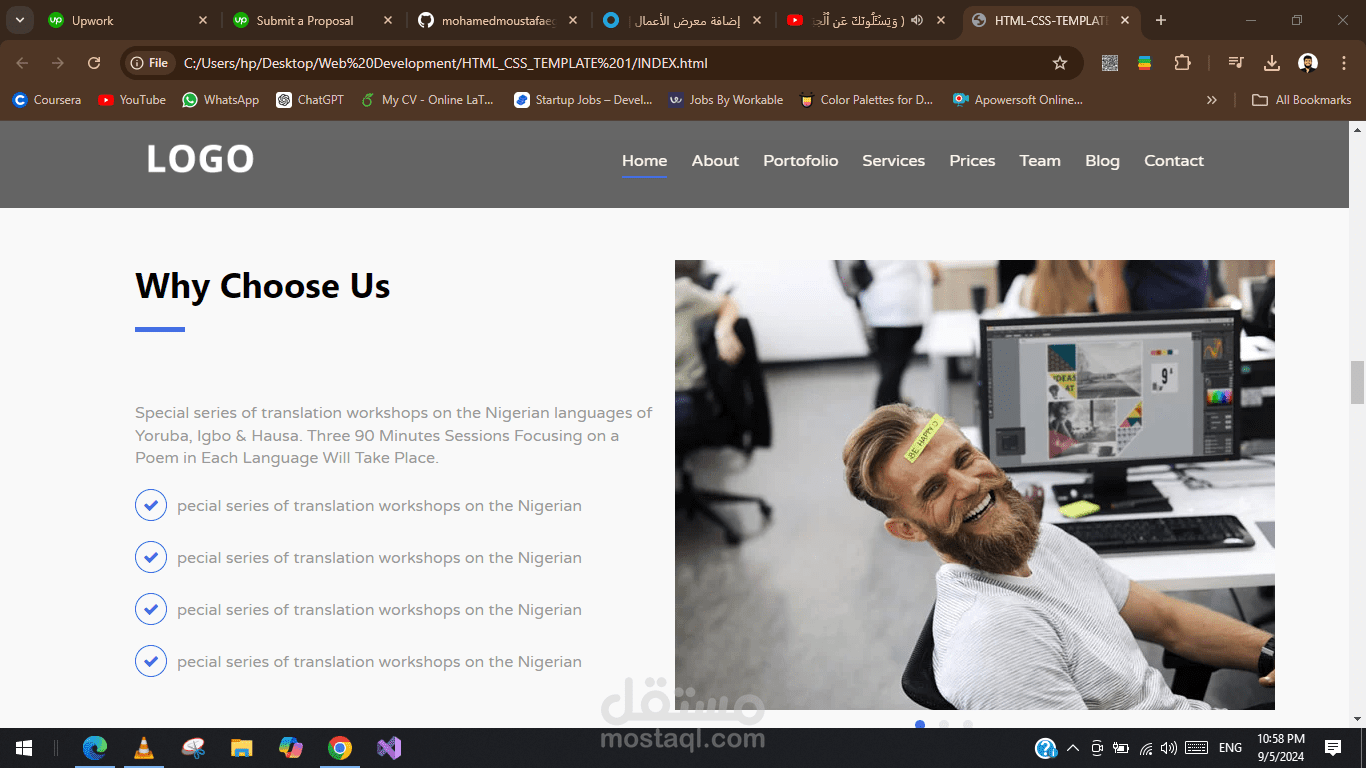Show hidden system tray icons
Image resolution: width=1366 pixels, height=768 pixels.
(x=1073, y=748)
